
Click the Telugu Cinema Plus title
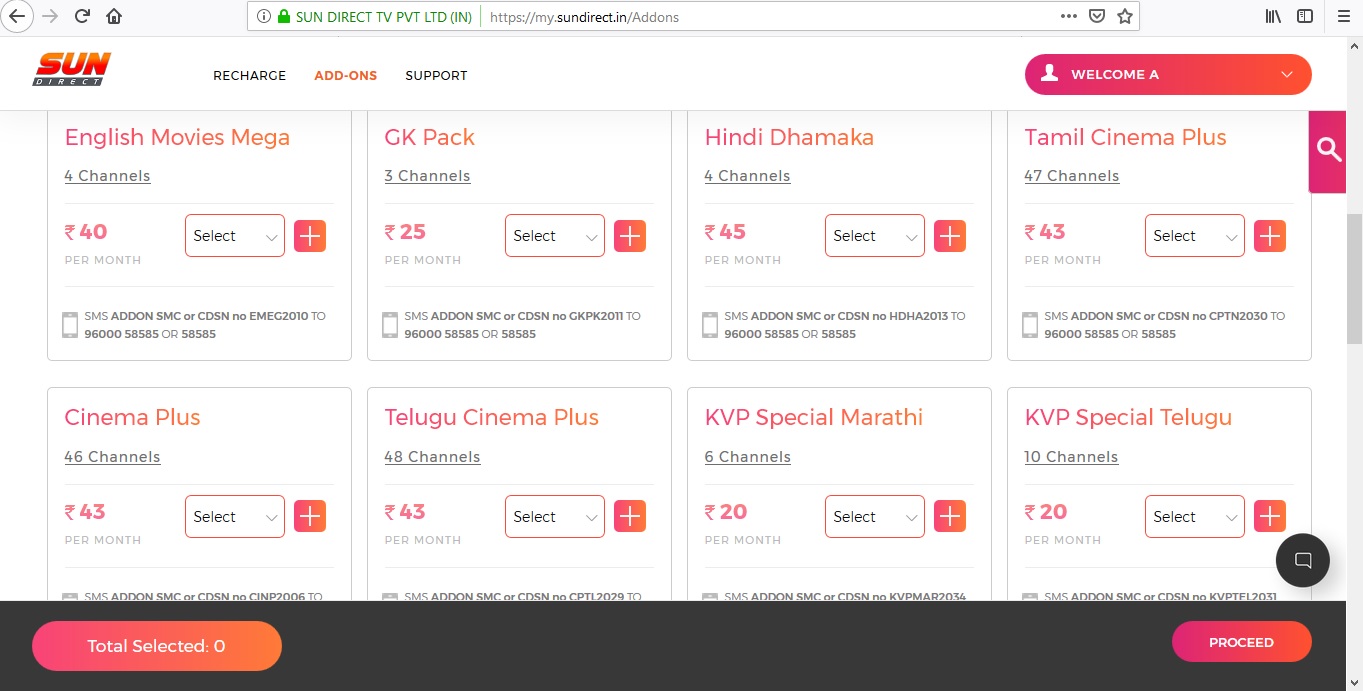click(x=491, y=417)
